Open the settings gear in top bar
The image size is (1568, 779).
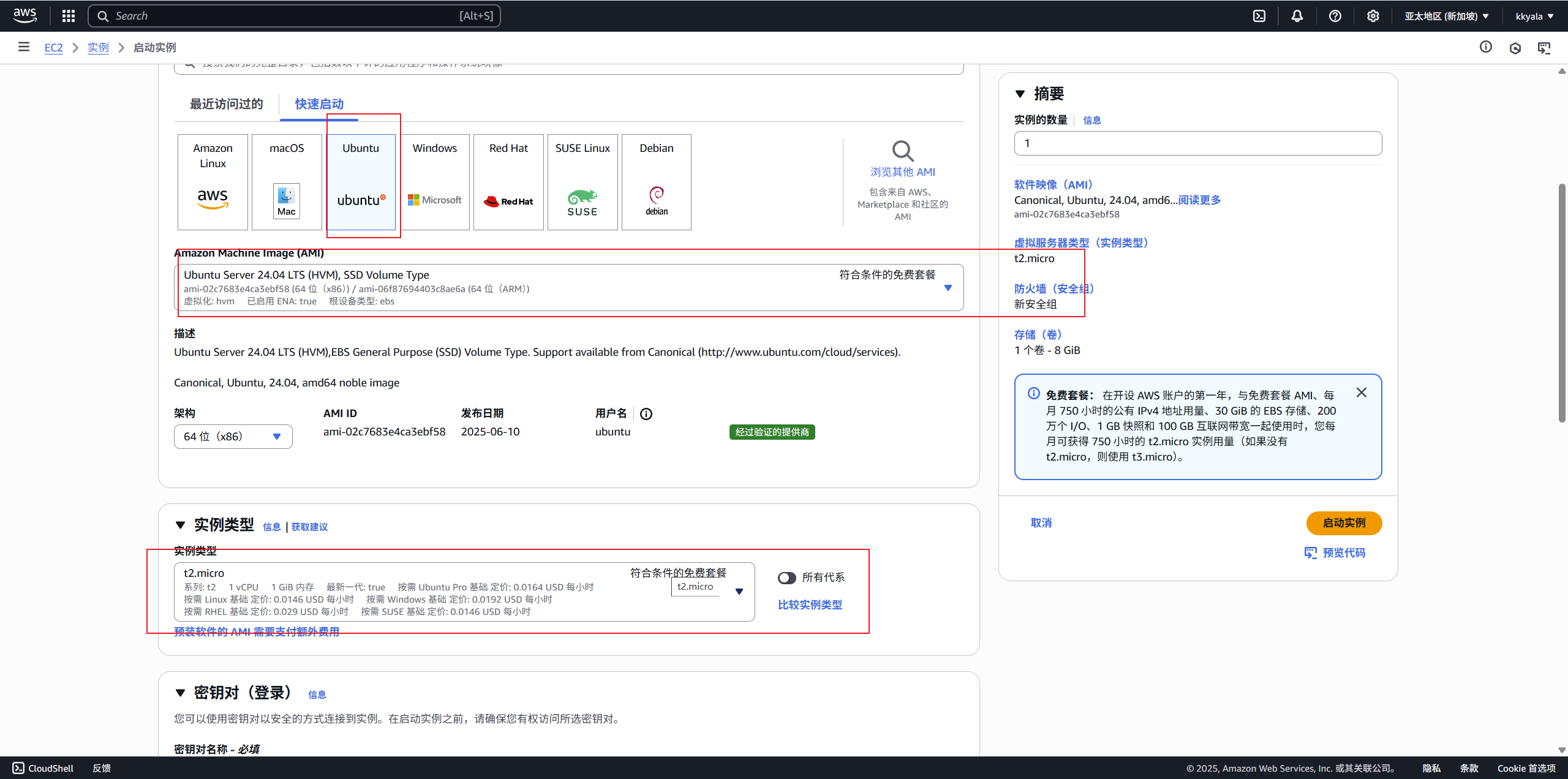coord(1373,16)
